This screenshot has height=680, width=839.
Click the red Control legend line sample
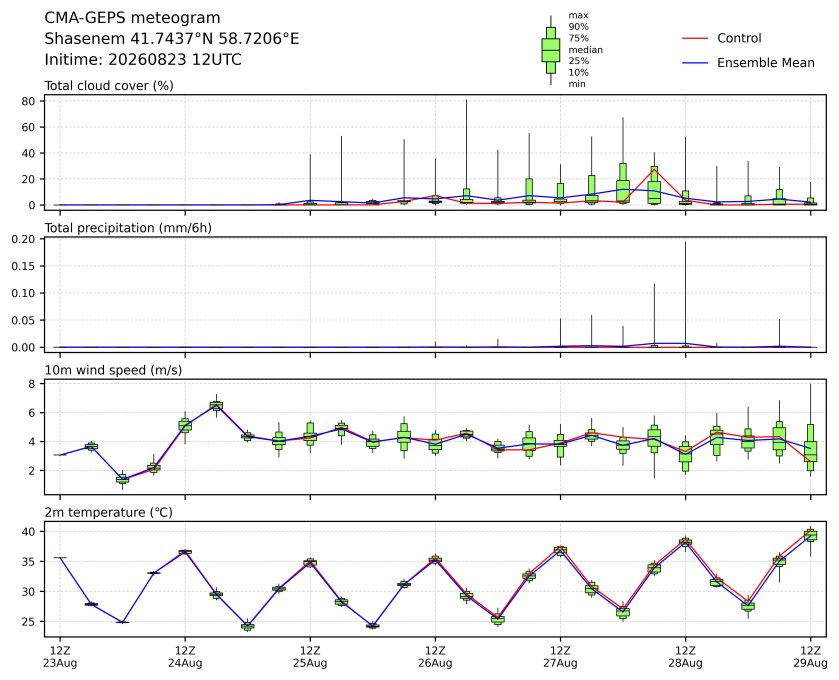point(695,39)
